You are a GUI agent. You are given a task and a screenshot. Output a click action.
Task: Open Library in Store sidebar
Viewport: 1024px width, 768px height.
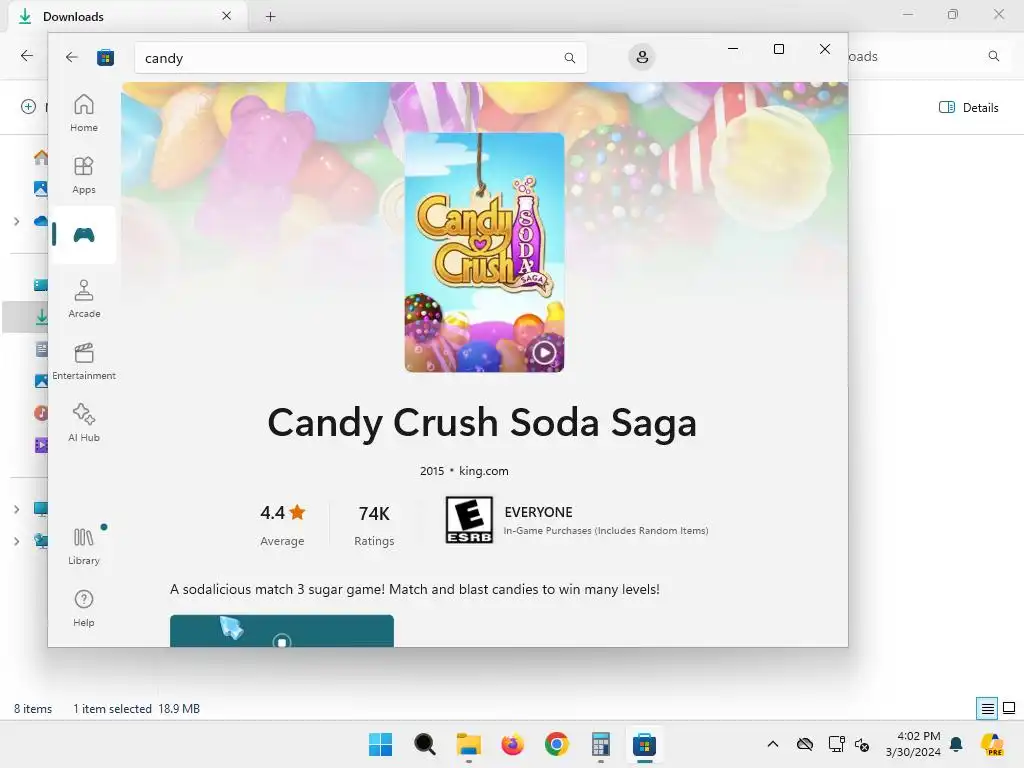84,546
